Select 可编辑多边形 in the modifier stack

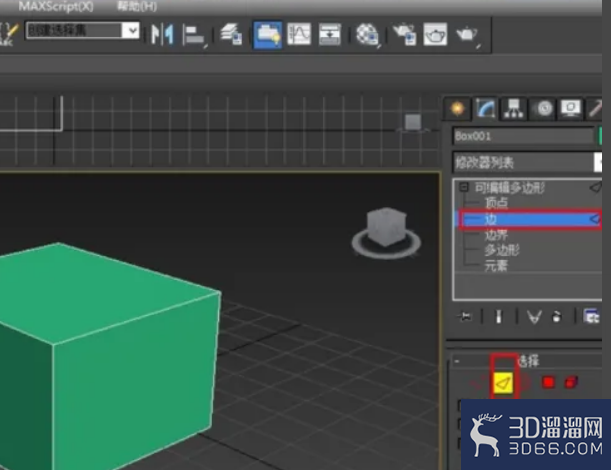[x=509, y=188]
